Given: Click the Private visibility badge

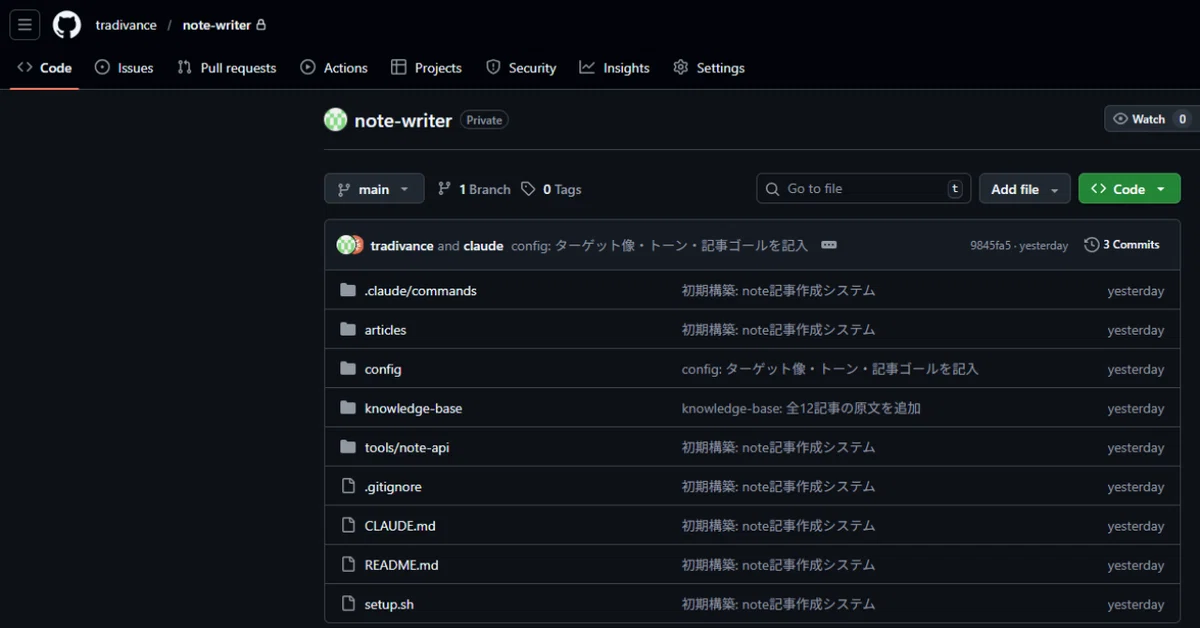Looking at the screenshot, I should [484, 120].
